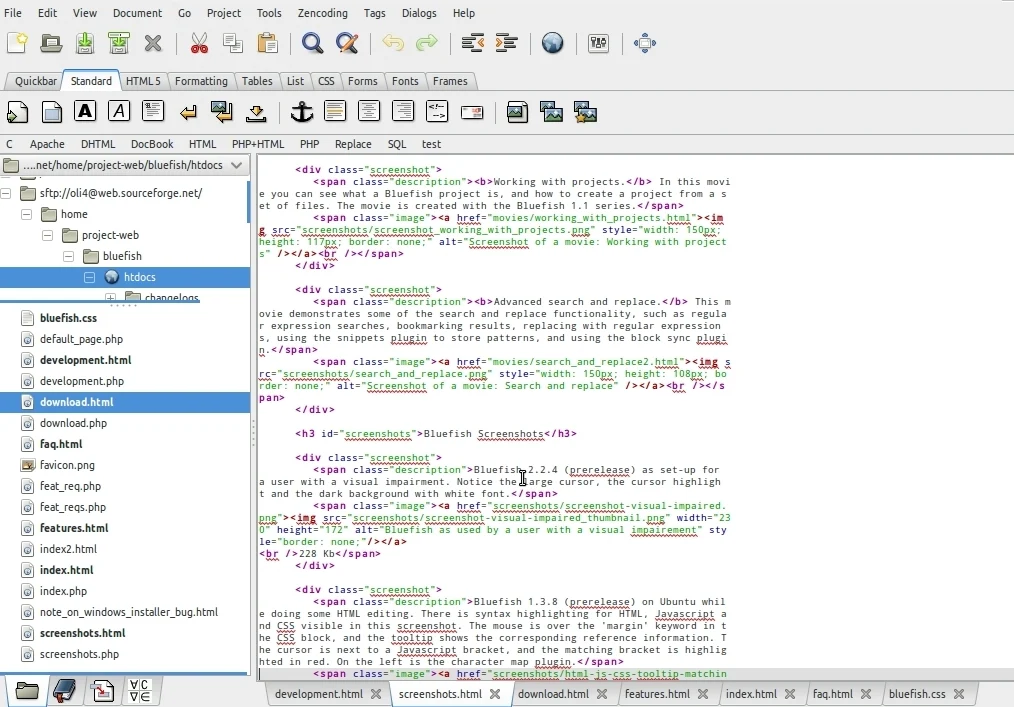This screenshot has height=707, width=1014.
Task: Cut selection with the scissors icon
Action: pyautogui.click(x=199, y=43)
